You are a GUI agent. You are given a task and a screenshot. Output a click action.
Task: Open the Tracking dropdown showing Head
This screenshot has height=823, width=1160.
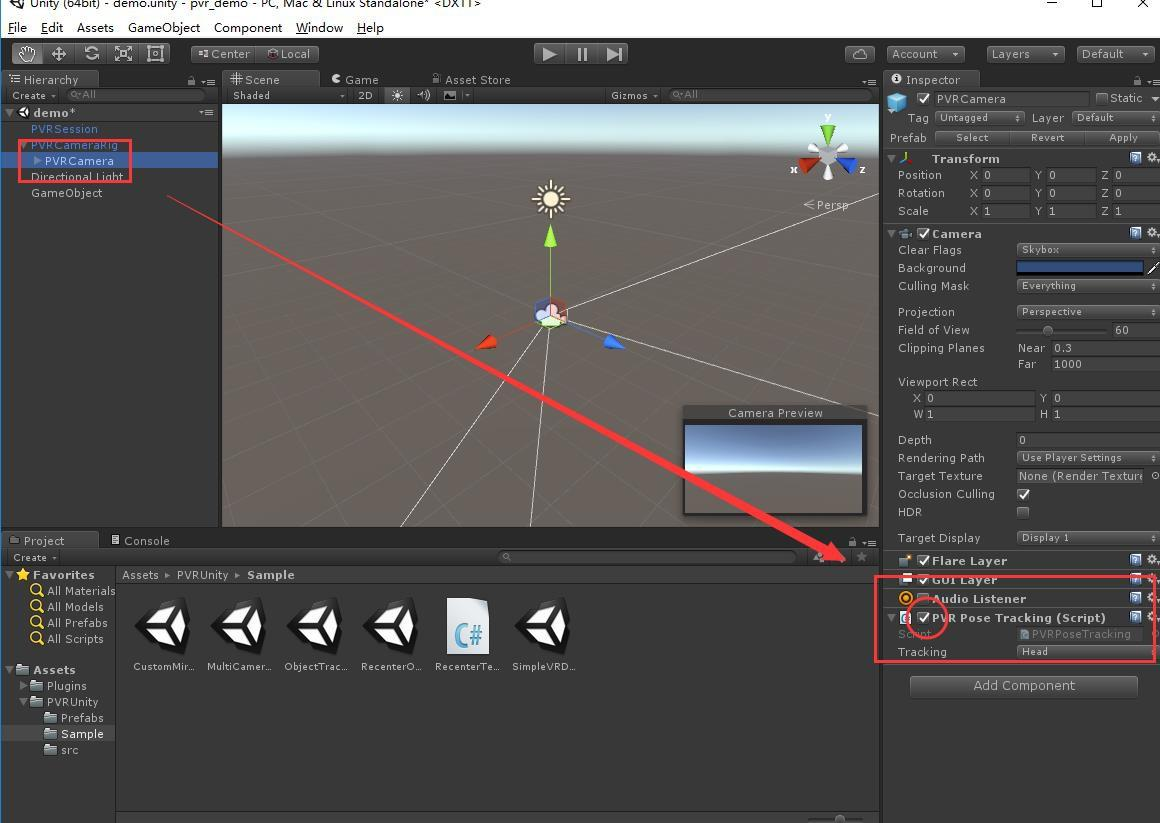pyautogui.click(x=1088, y=651)
